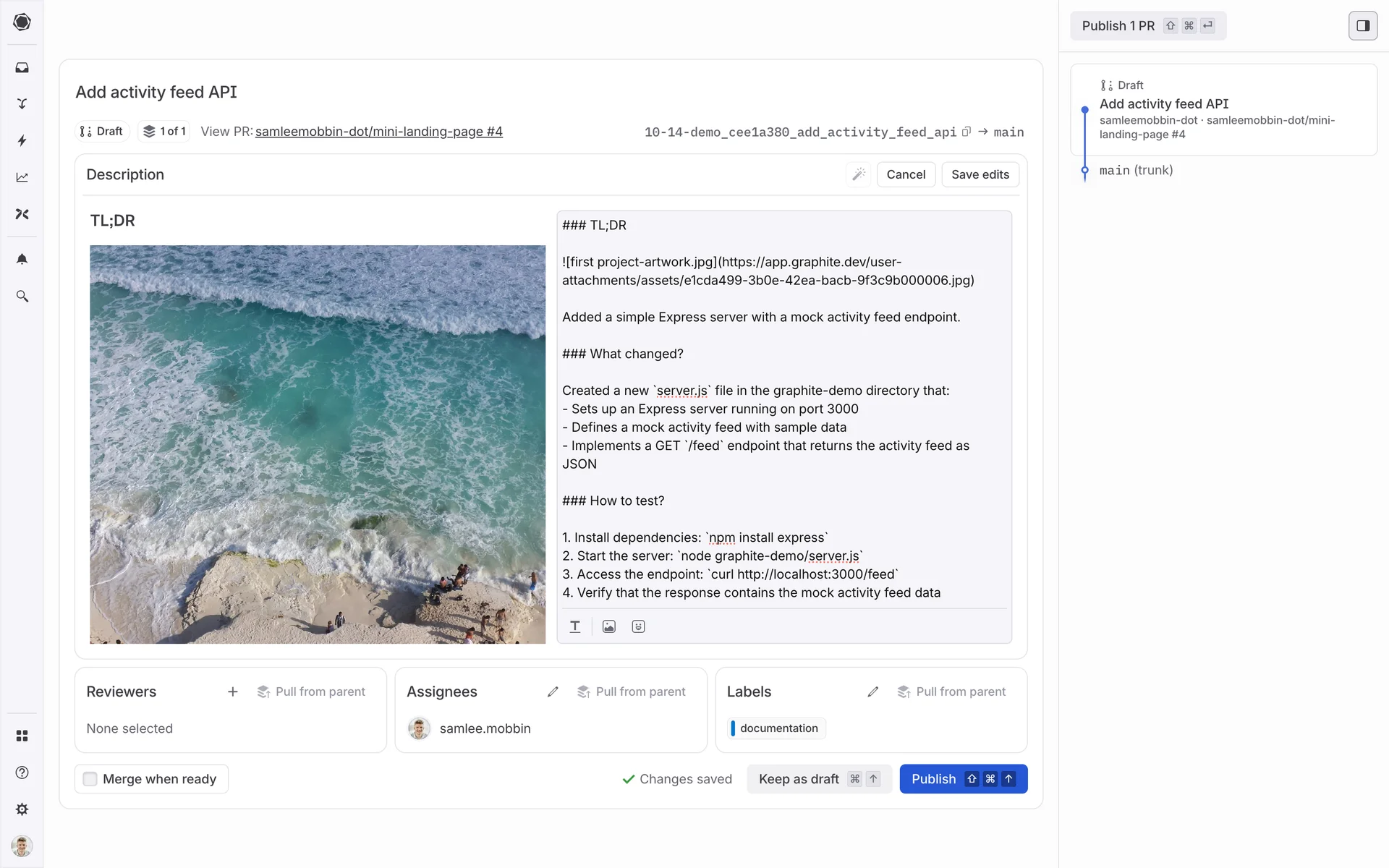Insert image using the editor image icon
Screen dimensions: 1389x868
click(x=608, y=626)
